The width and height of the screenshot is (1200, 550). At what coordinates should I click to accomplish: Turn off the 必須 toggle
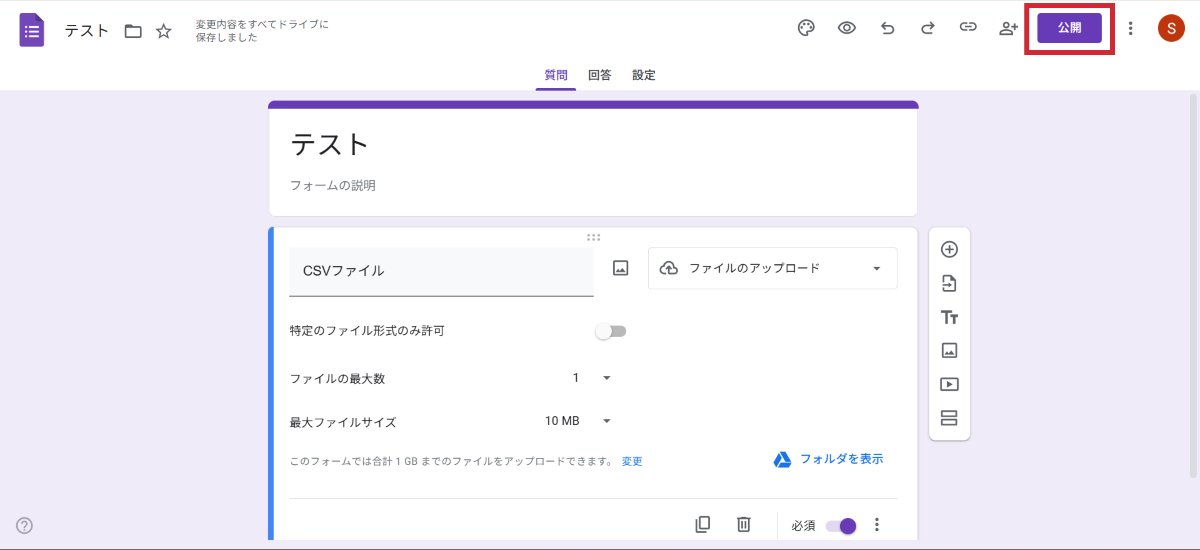point(841,526)
